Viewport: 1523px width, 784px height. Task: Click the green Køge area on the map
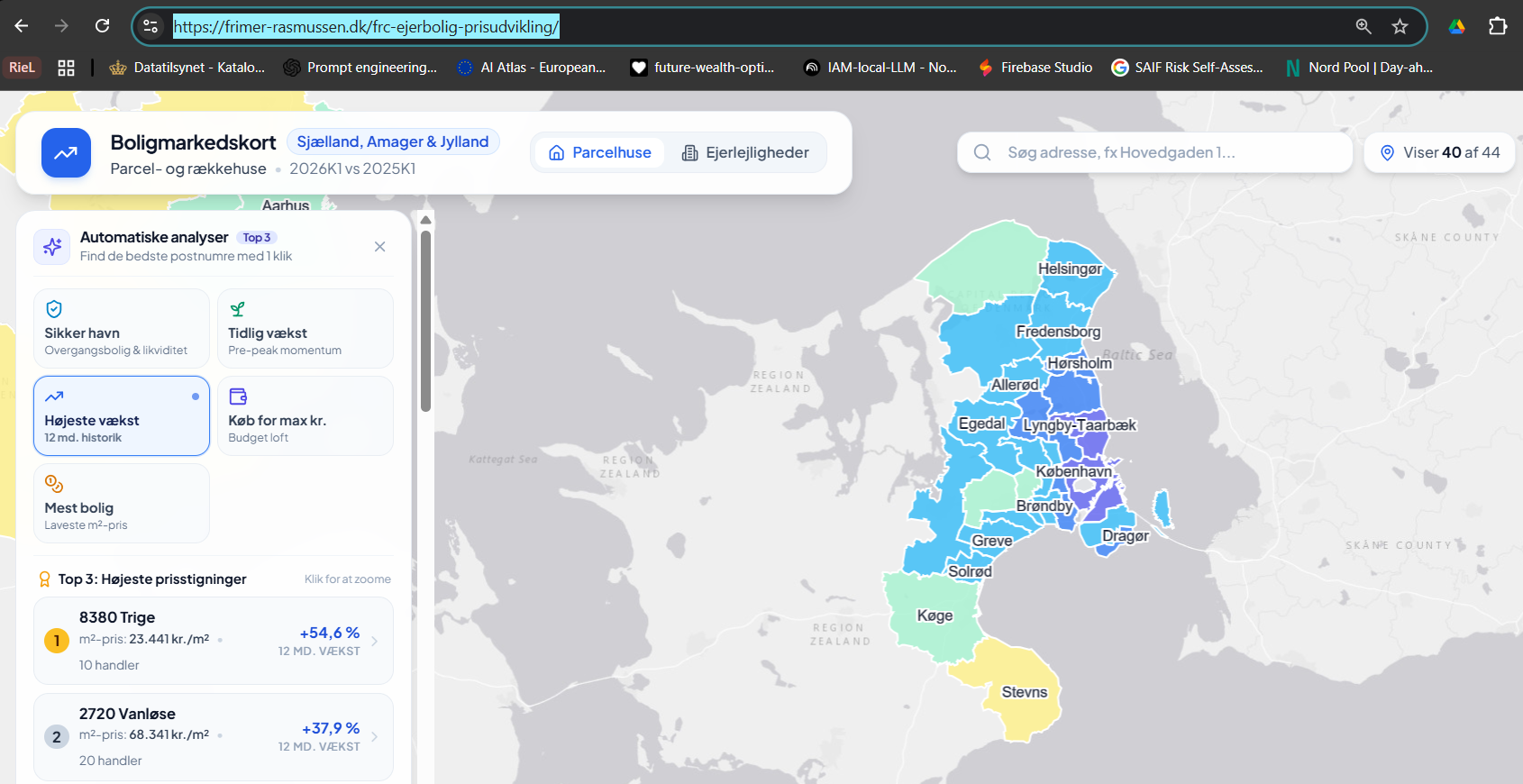click(934, 615)
